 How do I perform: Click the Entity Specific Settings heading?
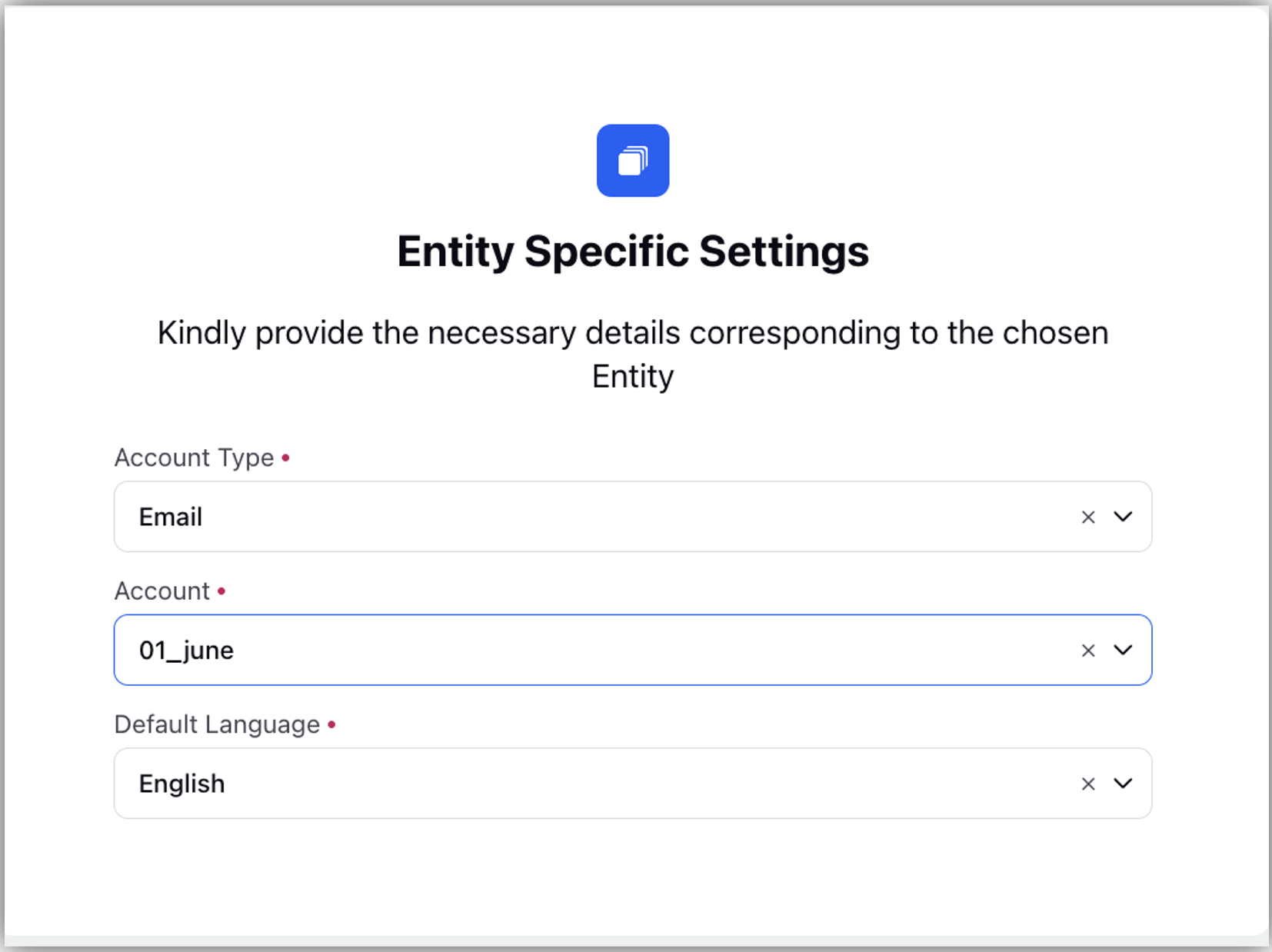pos(633,251)
